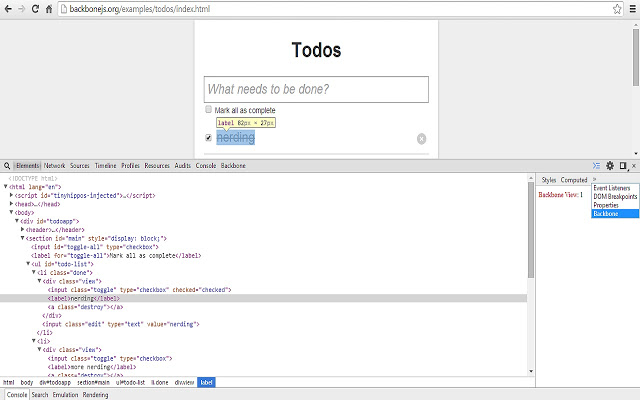640x400 pixels.
Task: Toggle the 'Mark all as complete' checkbox
Action: point(209,109)
